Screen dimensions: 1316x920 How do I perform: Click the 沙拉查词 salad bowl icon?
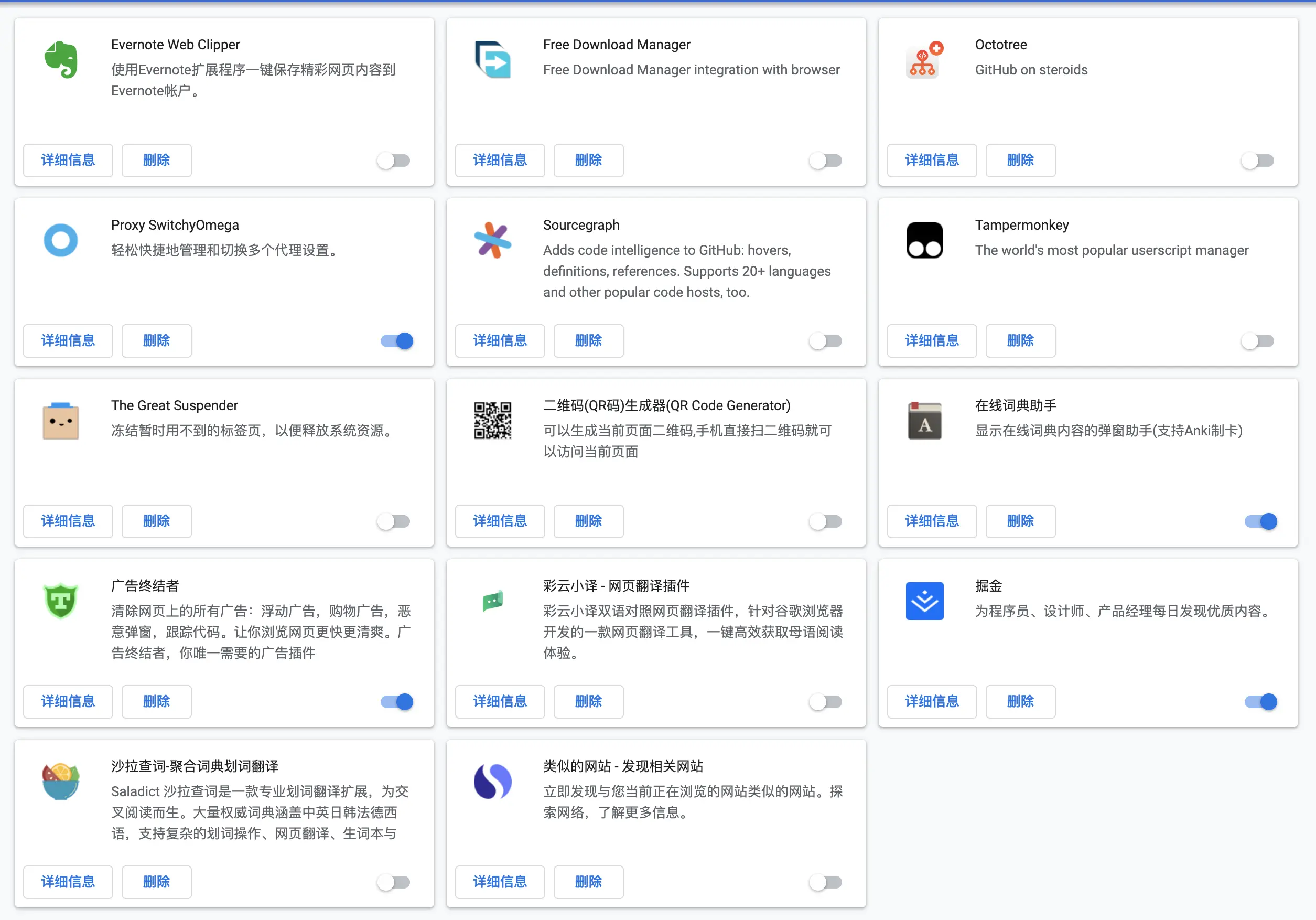[61, 781]
